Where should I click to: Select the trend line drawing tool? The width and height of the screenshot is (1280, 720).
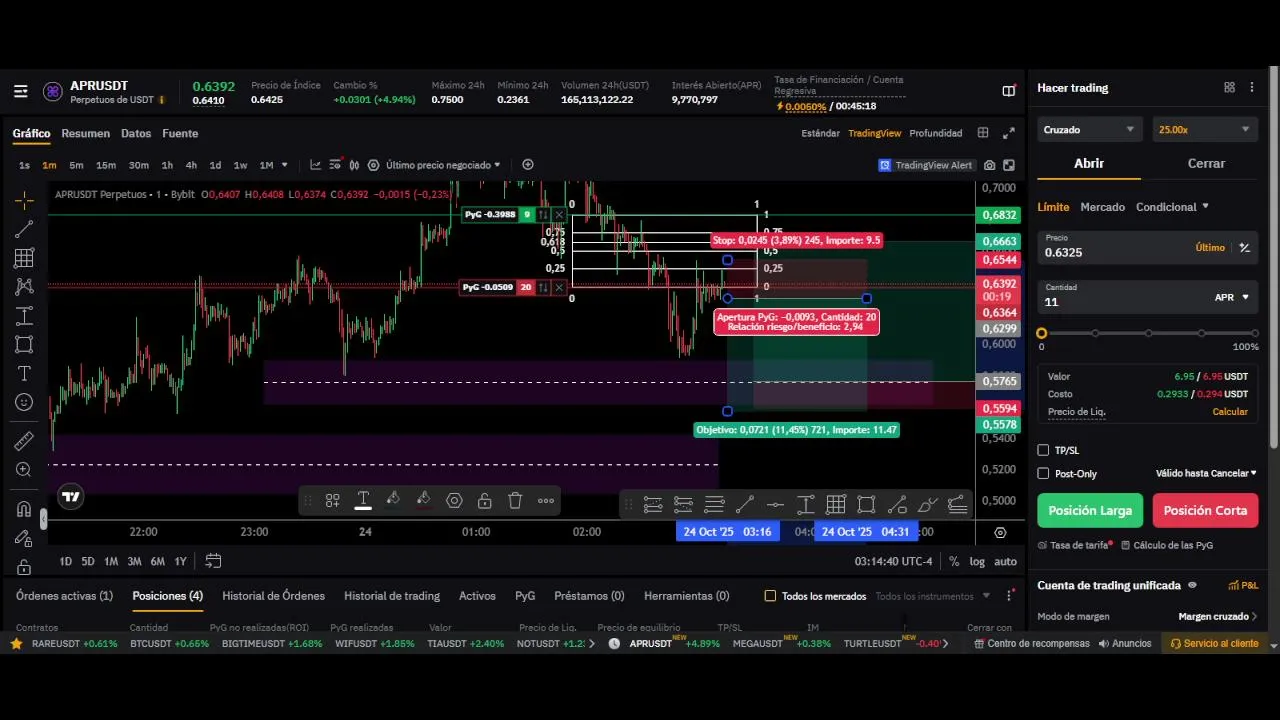click(x=24, y=229)
